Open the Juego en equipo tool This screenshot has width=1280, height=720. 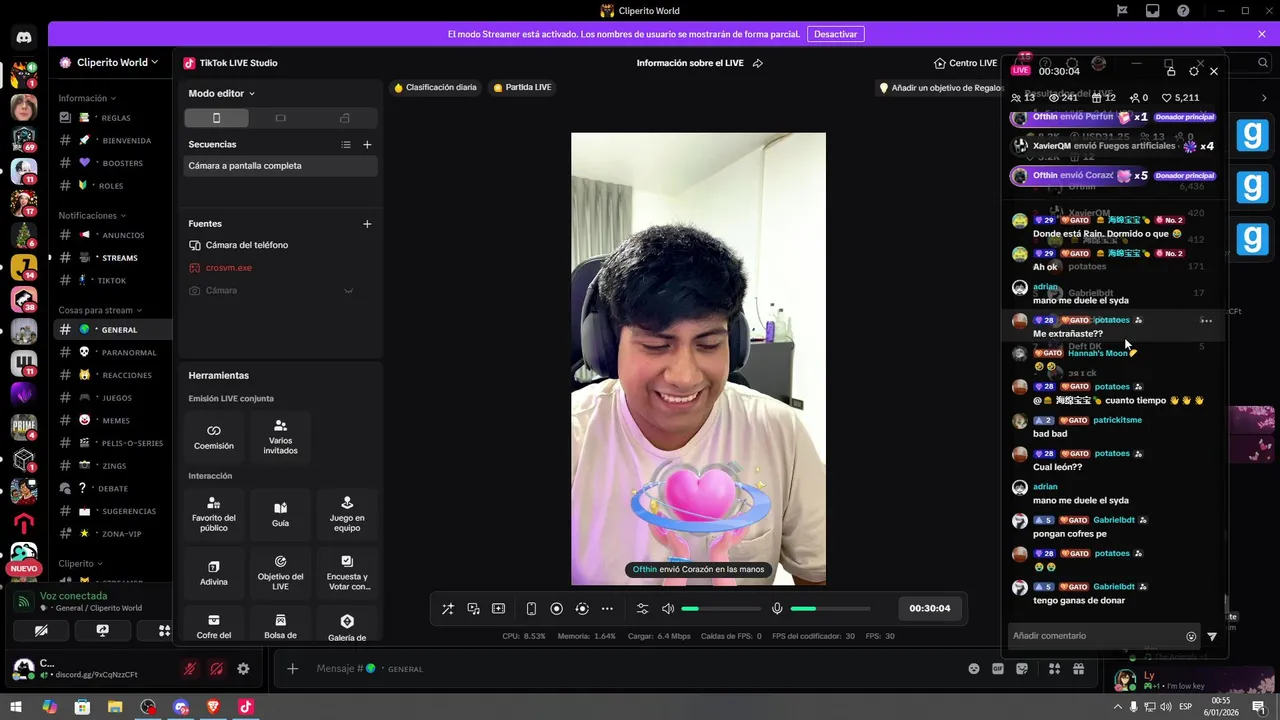pos(347,513)
